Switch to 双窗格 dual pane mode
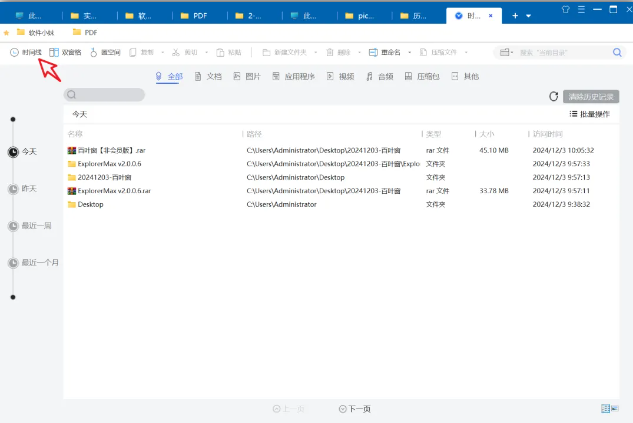 point(66,52)
